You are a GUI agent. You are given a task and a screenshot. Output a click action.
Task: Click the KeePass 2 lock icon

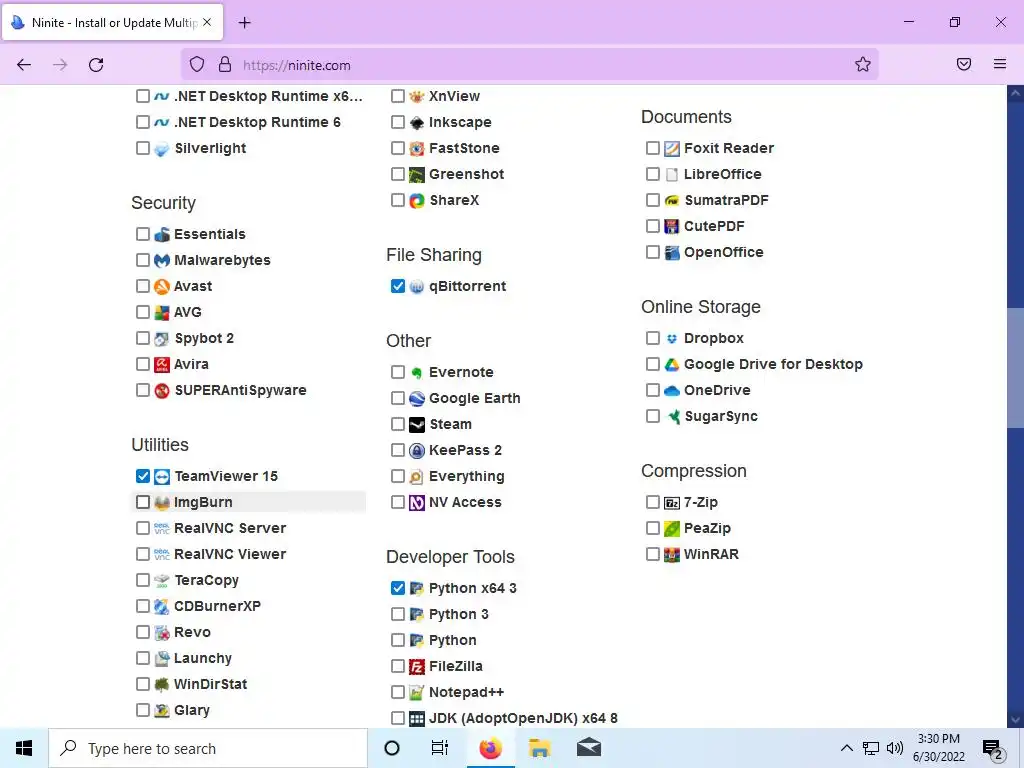[417, 451]
